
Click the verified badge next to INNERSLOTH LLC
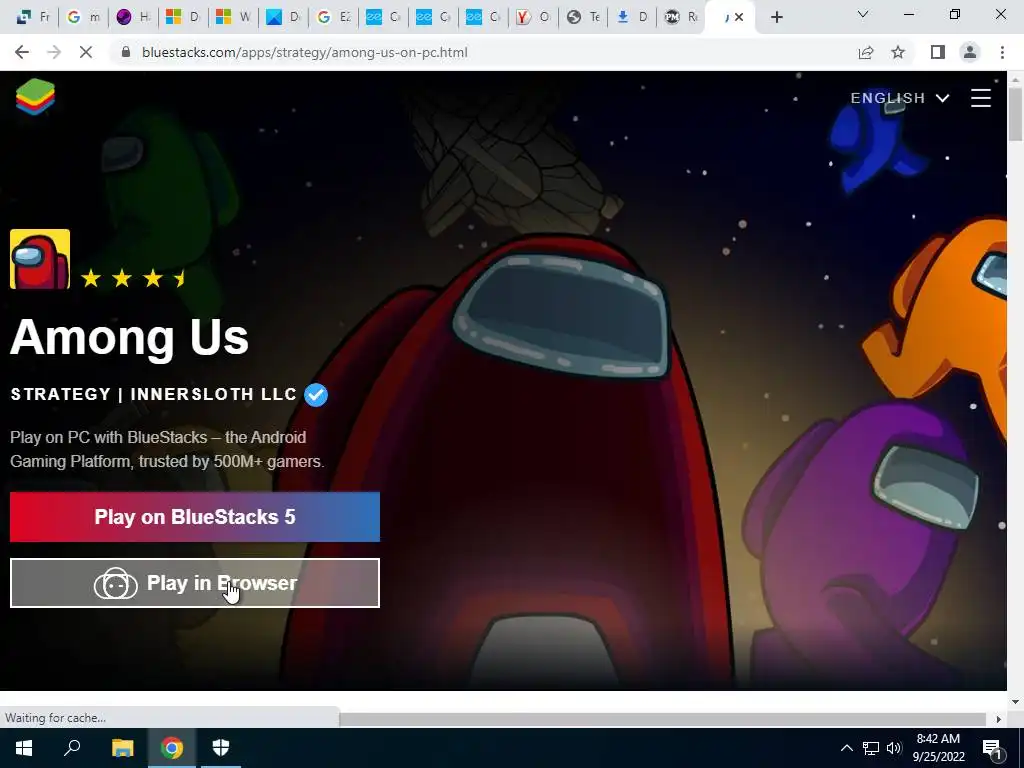click(x=316, y=394)
